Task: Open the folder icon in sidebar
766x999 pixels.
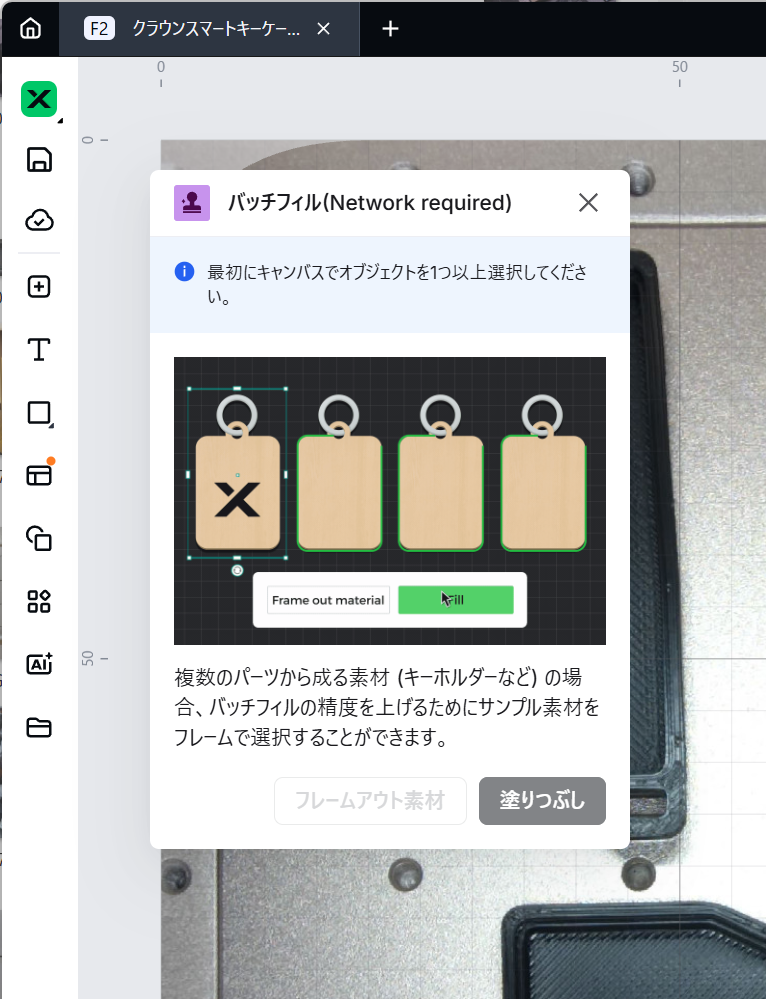Action: (39, 727)
